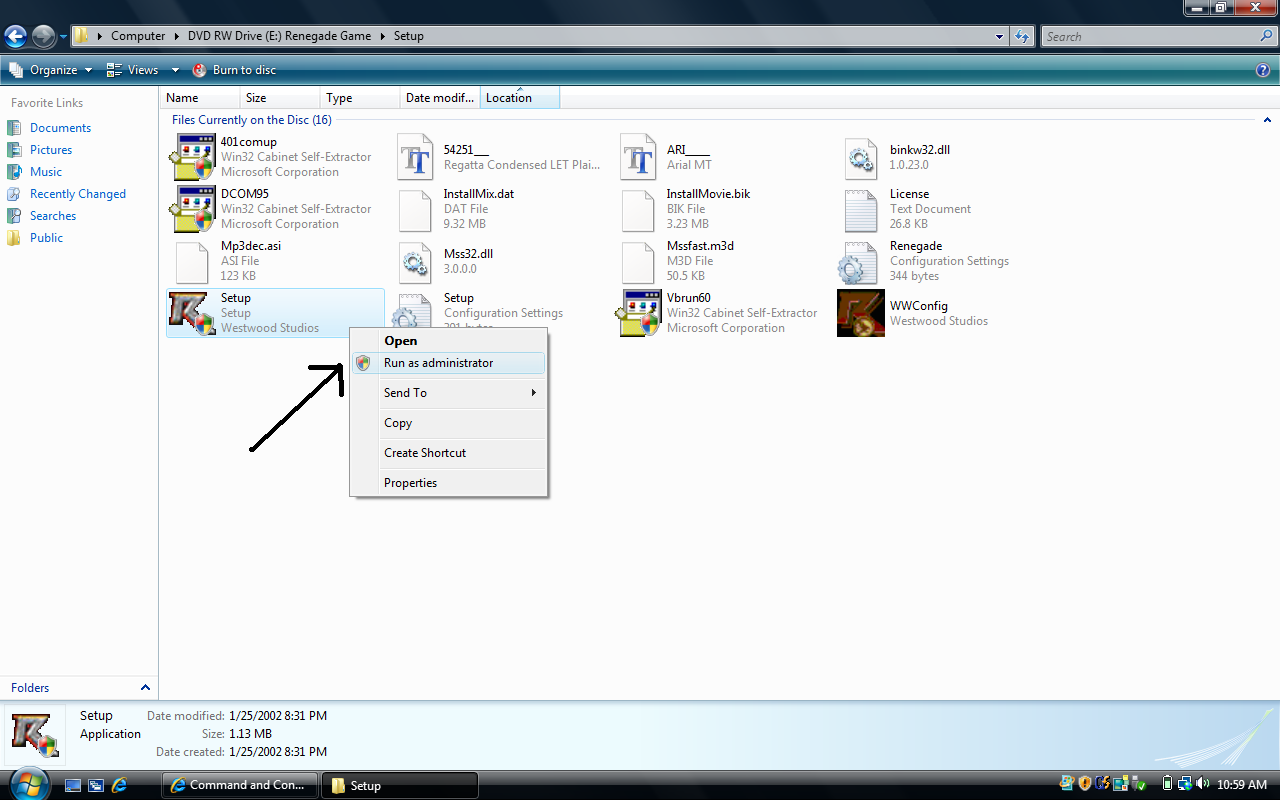Viewport: 1280px width, 800px height.
Task: Click the InstallMovie.bik file icon
Action: coord(638,209)
